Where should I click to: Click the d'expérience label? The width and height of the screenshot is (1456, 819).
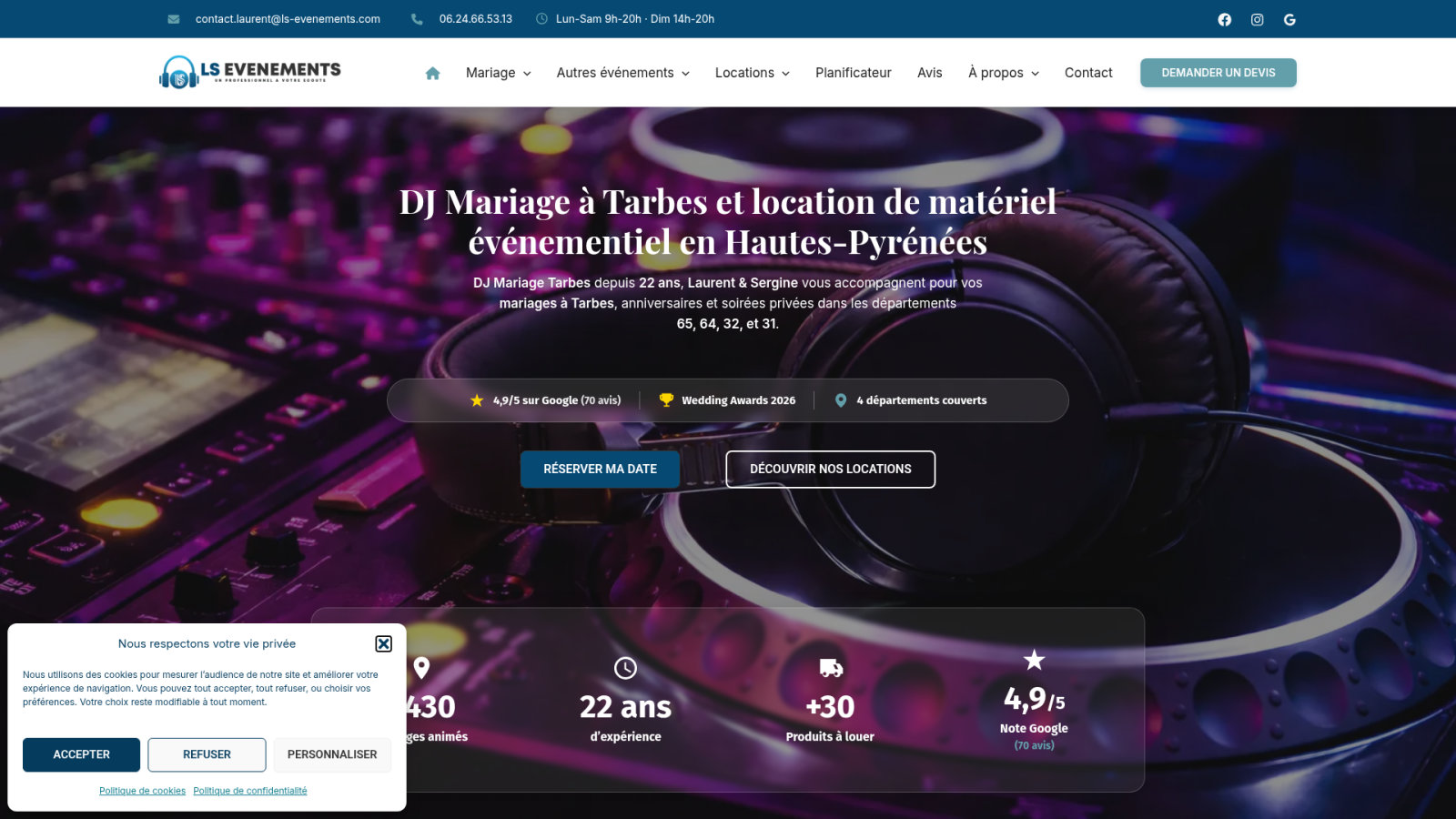click(625, 737)
